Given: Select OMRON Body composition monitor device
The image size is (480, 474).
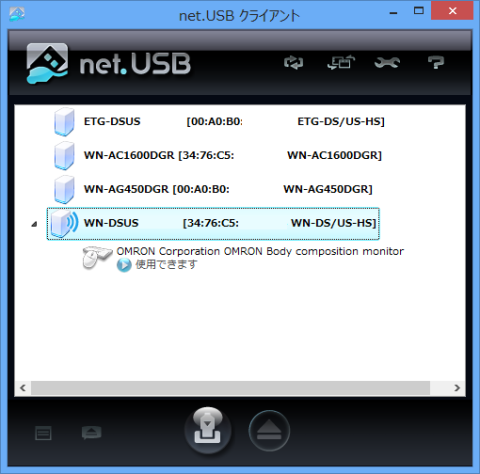Looking at the screenshot, I should click(243, 258).
